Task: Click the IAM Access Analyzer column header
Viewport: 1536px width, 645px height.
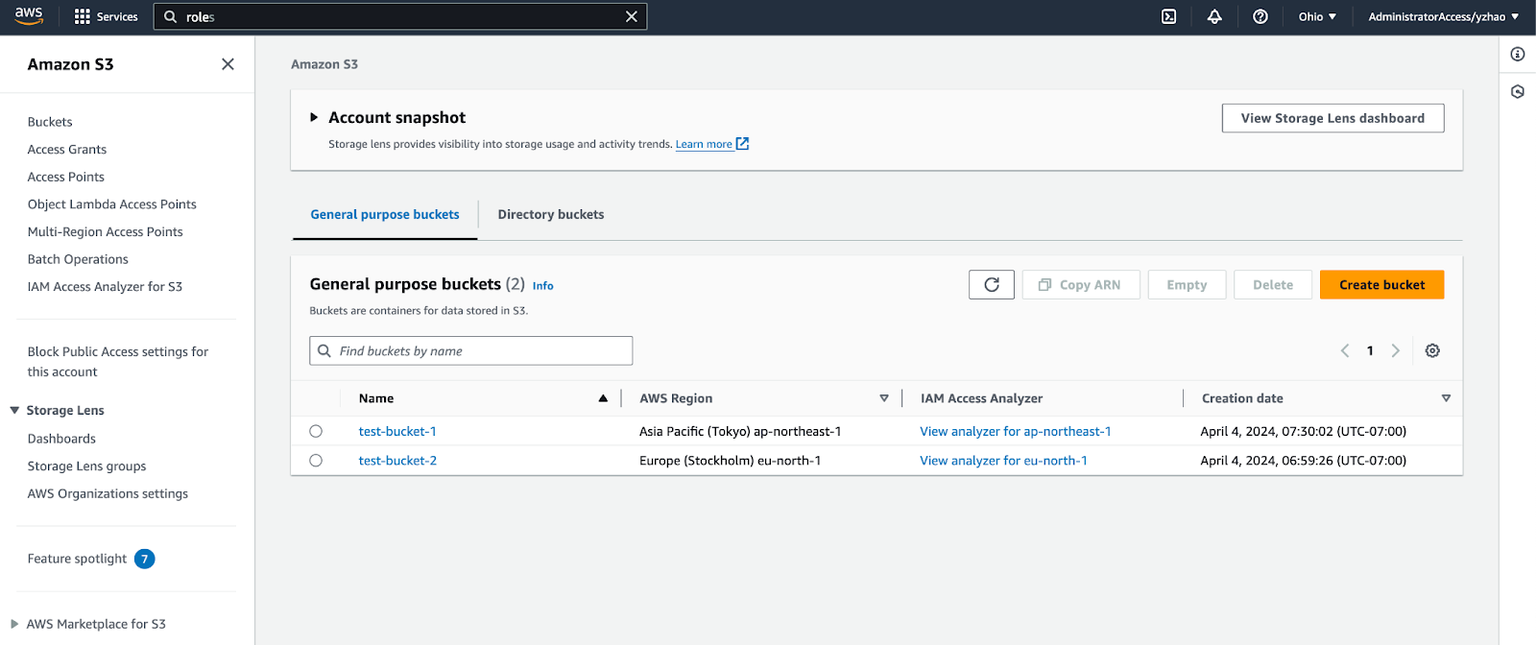Action: coord(981,398)
